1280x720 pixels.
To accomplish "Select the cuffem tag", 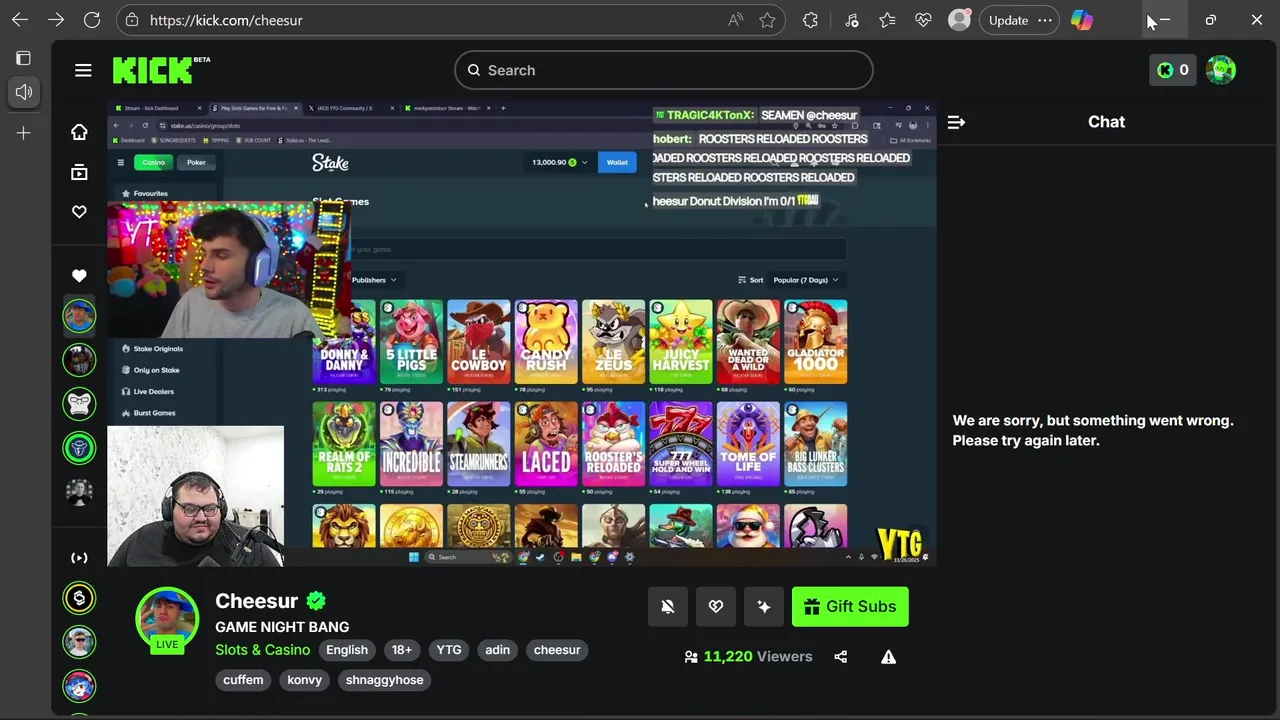I will tap(243, 680).
